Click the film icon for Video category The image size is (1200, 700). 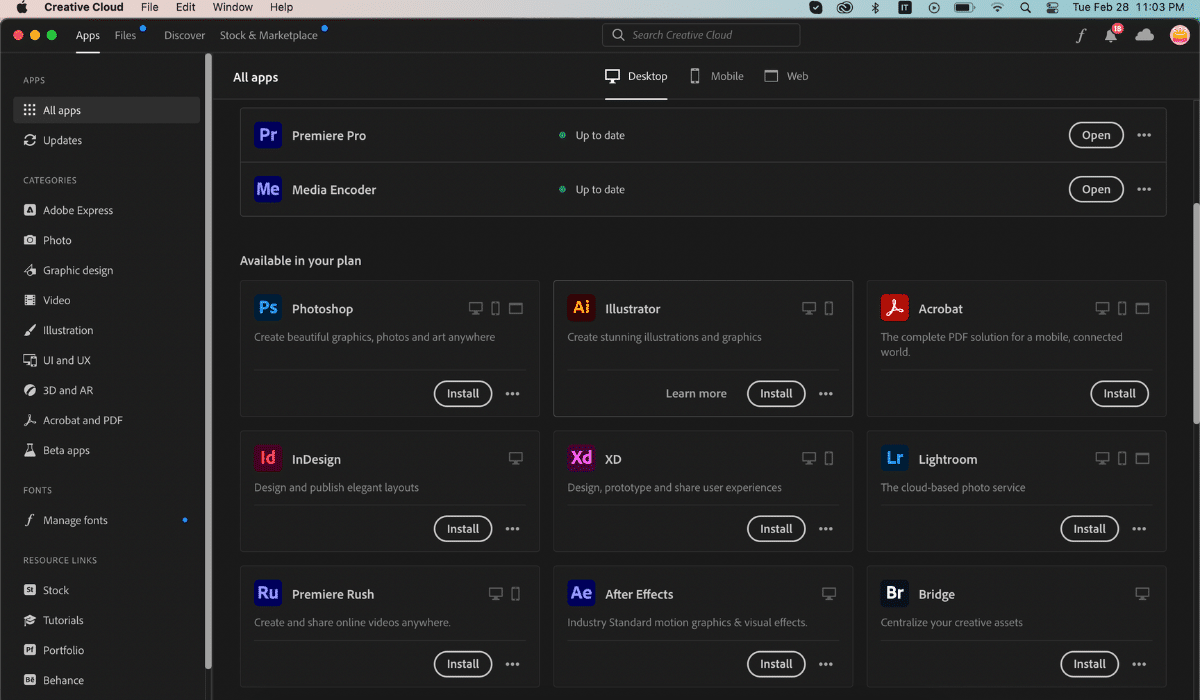coord(30,300)
